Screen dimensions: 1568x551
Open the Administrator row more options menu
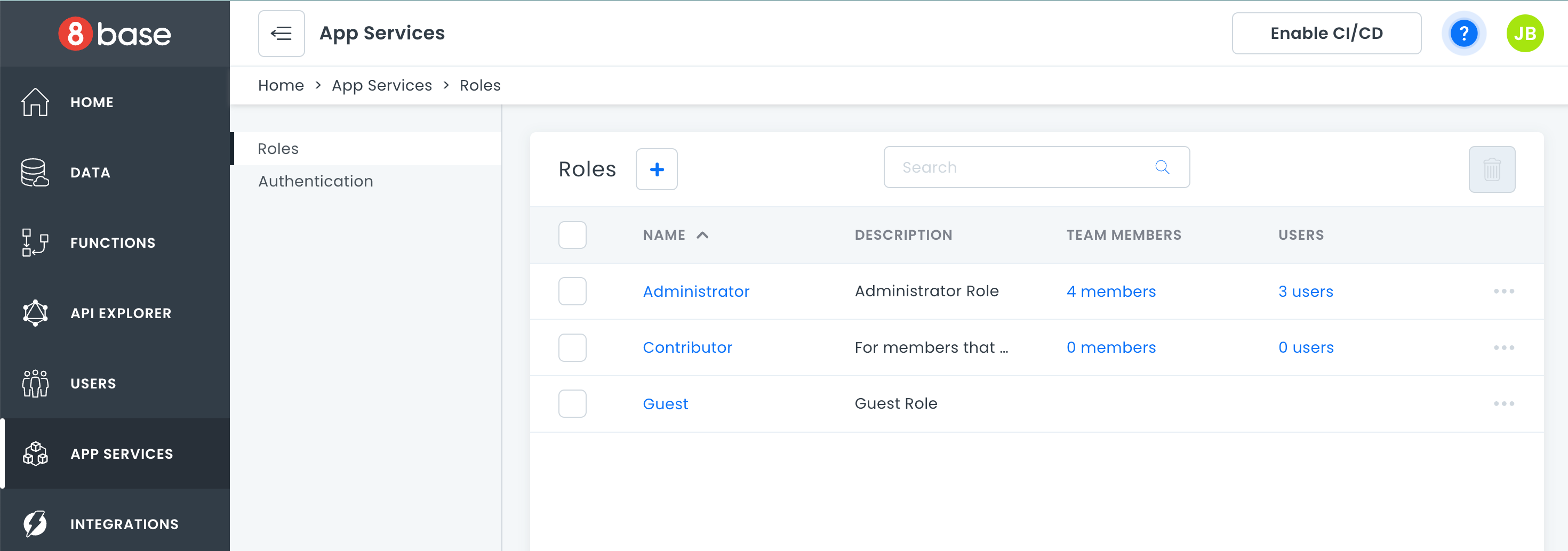point(1503,291)
